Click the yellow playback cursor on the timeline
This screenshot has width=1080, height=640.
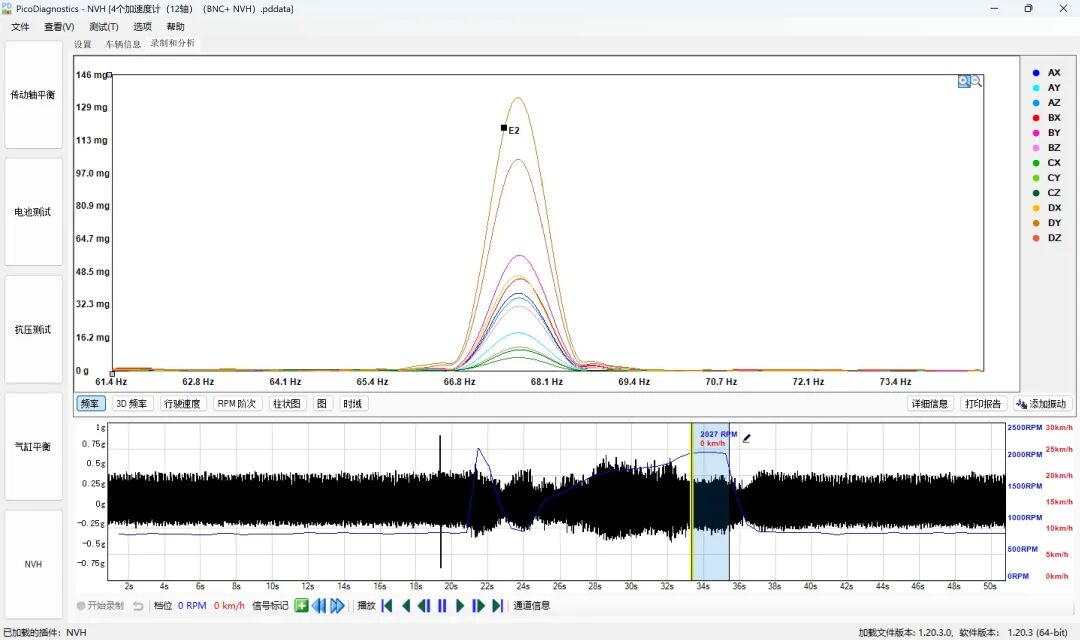(x=692, y=502)
